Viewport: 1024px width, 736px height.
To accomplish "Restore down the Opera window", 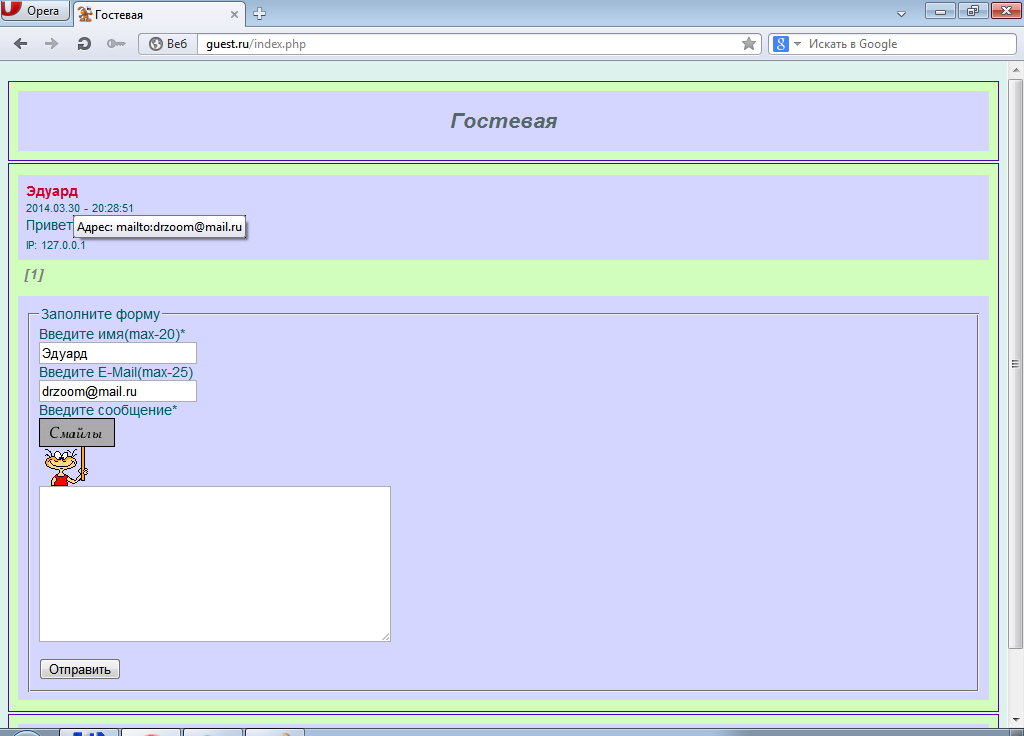I will tap(972, 10).
